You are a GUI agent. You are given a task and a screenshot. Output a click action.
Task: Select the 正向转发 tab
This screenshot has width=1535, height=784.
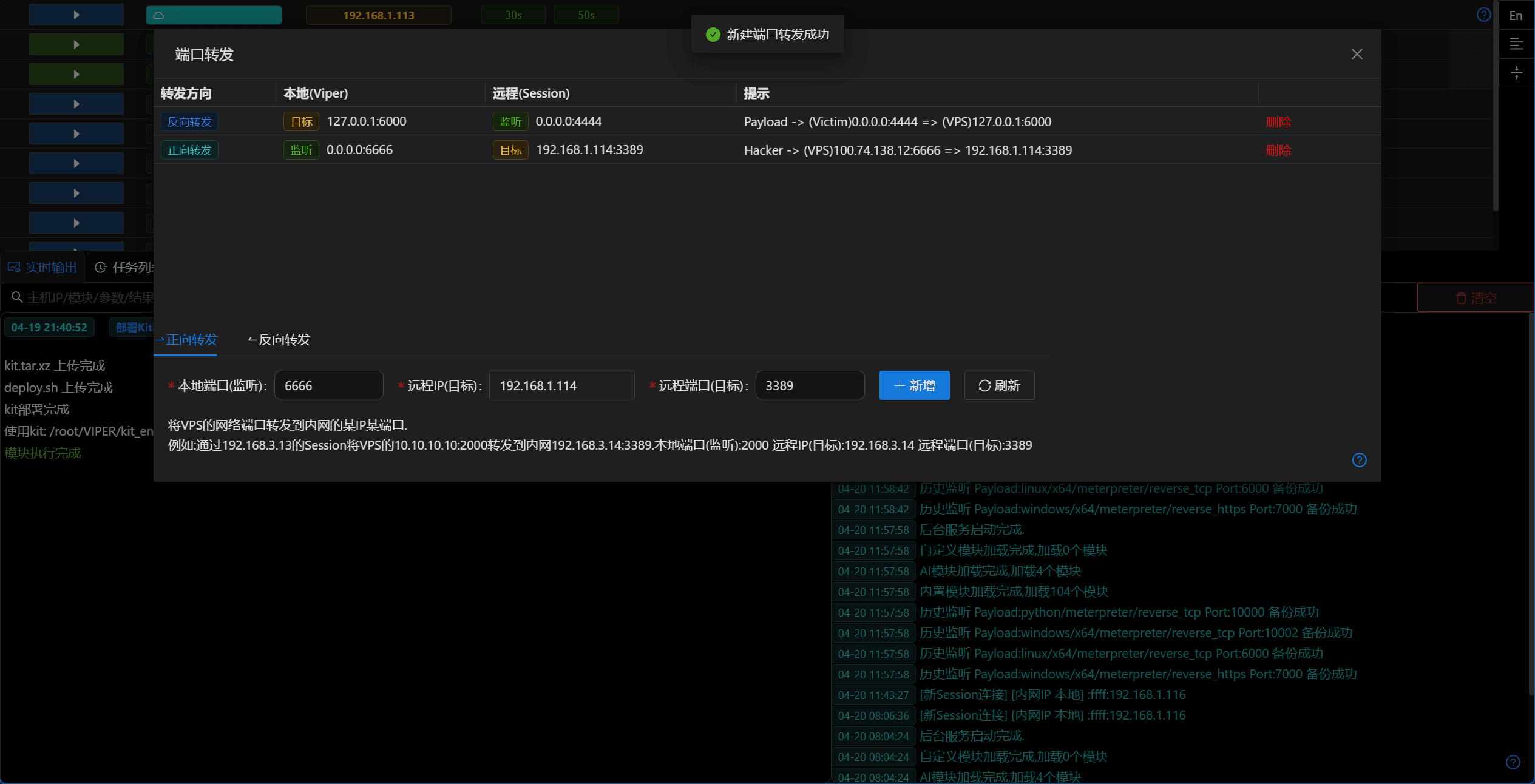pyautogui.click(x=186, y=340)
